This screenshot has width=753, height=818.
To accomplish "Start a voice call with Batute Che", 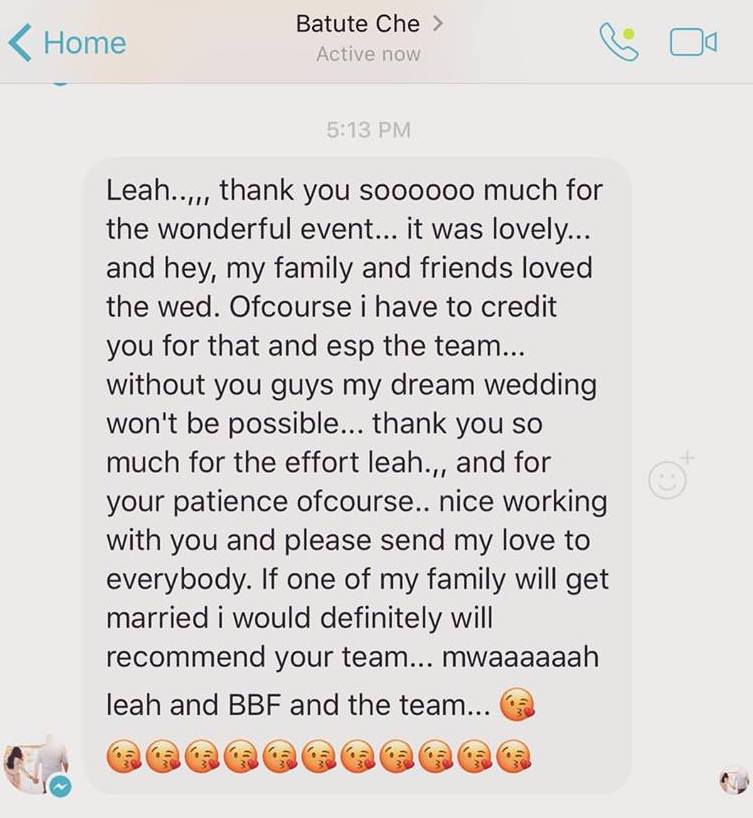I will pos(619,43).
